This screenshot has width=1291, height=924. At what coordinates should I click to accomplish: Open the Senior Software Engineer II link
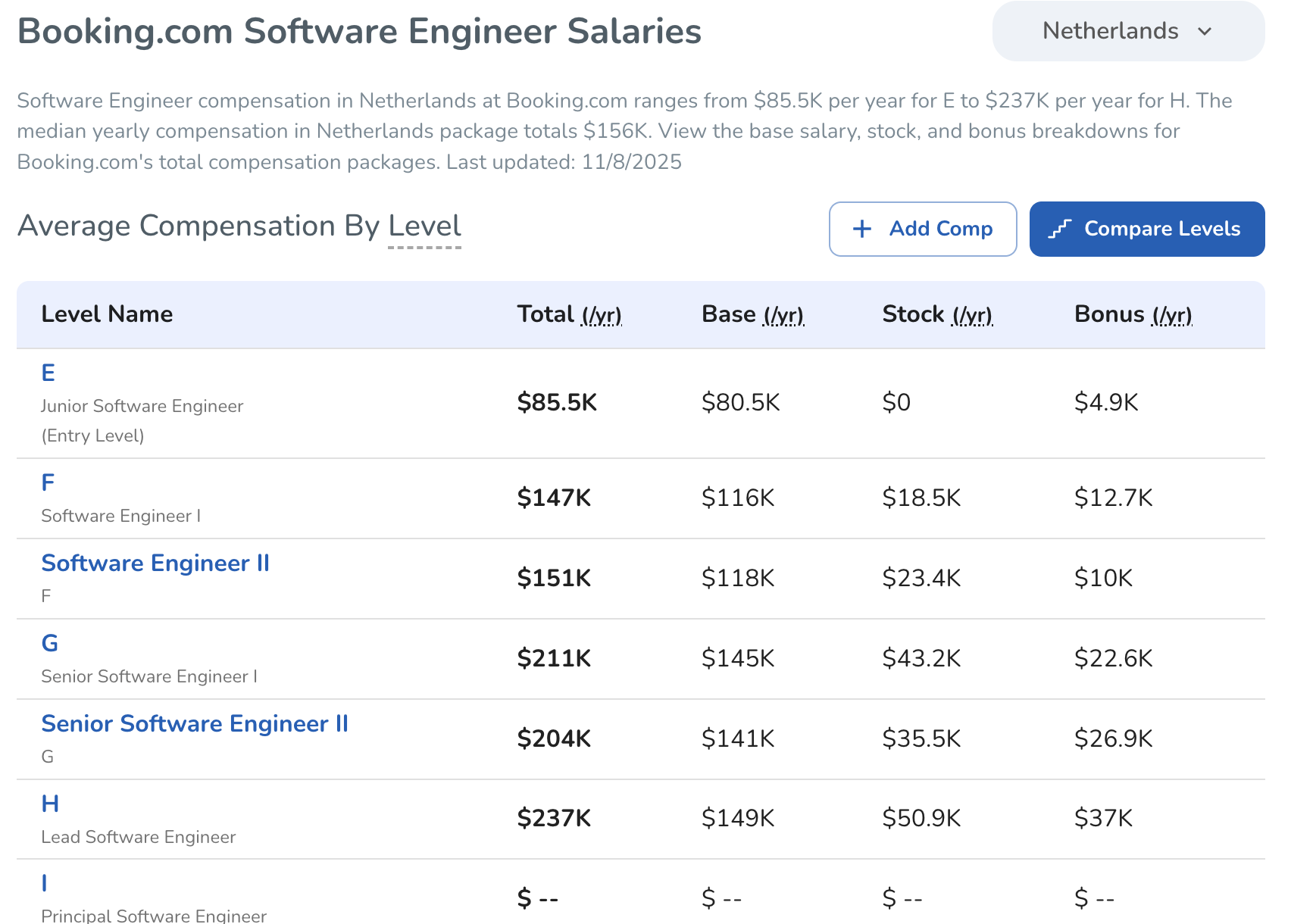tap(195, 723)
